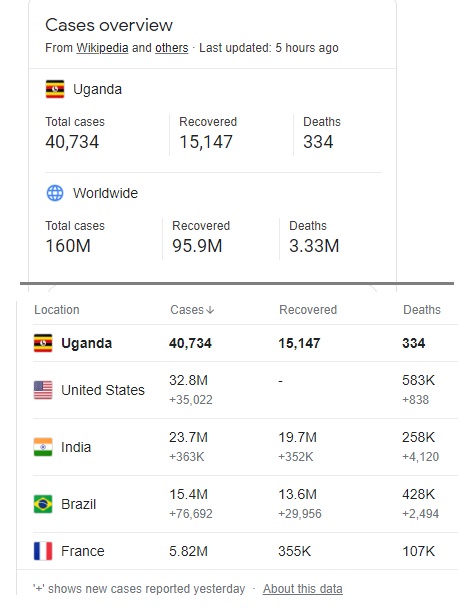The image size is (458, 609).
Task: Click the Cases sort arrow icon
Action: pyautogui.click(x=210, y=310)
